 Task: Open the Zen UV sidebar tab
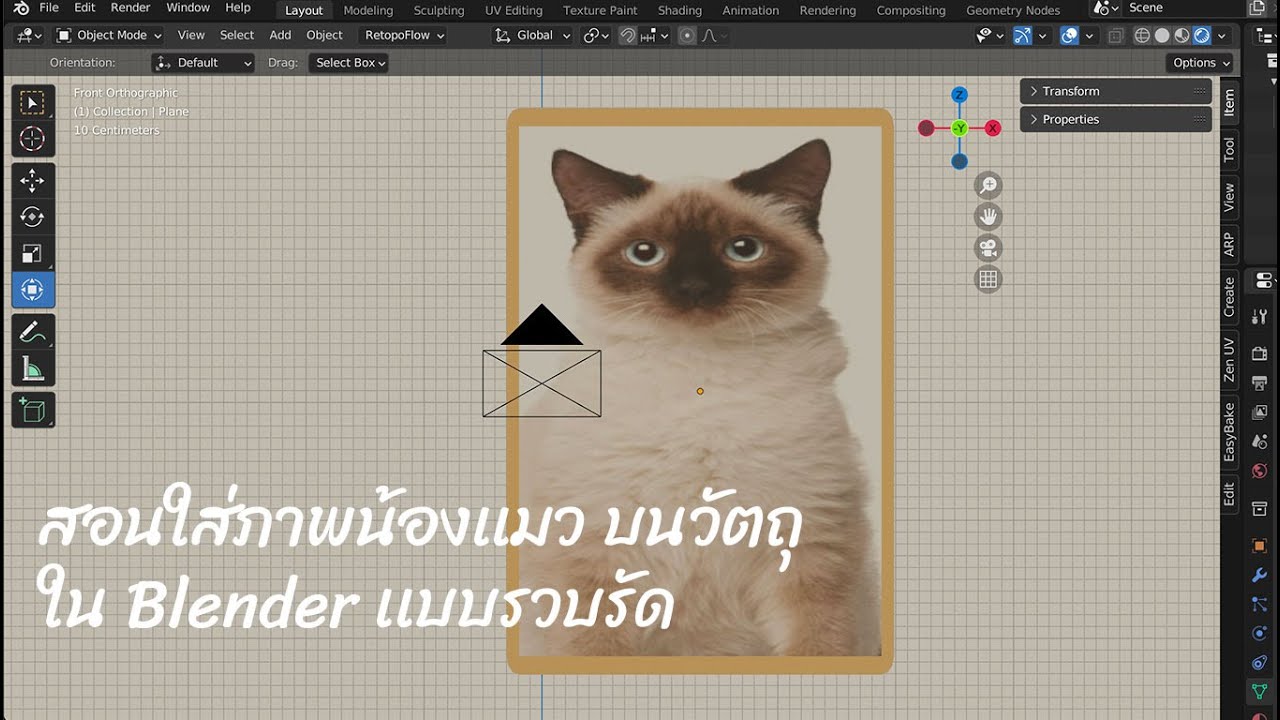pyautogui.click(x=1229, y=360)
